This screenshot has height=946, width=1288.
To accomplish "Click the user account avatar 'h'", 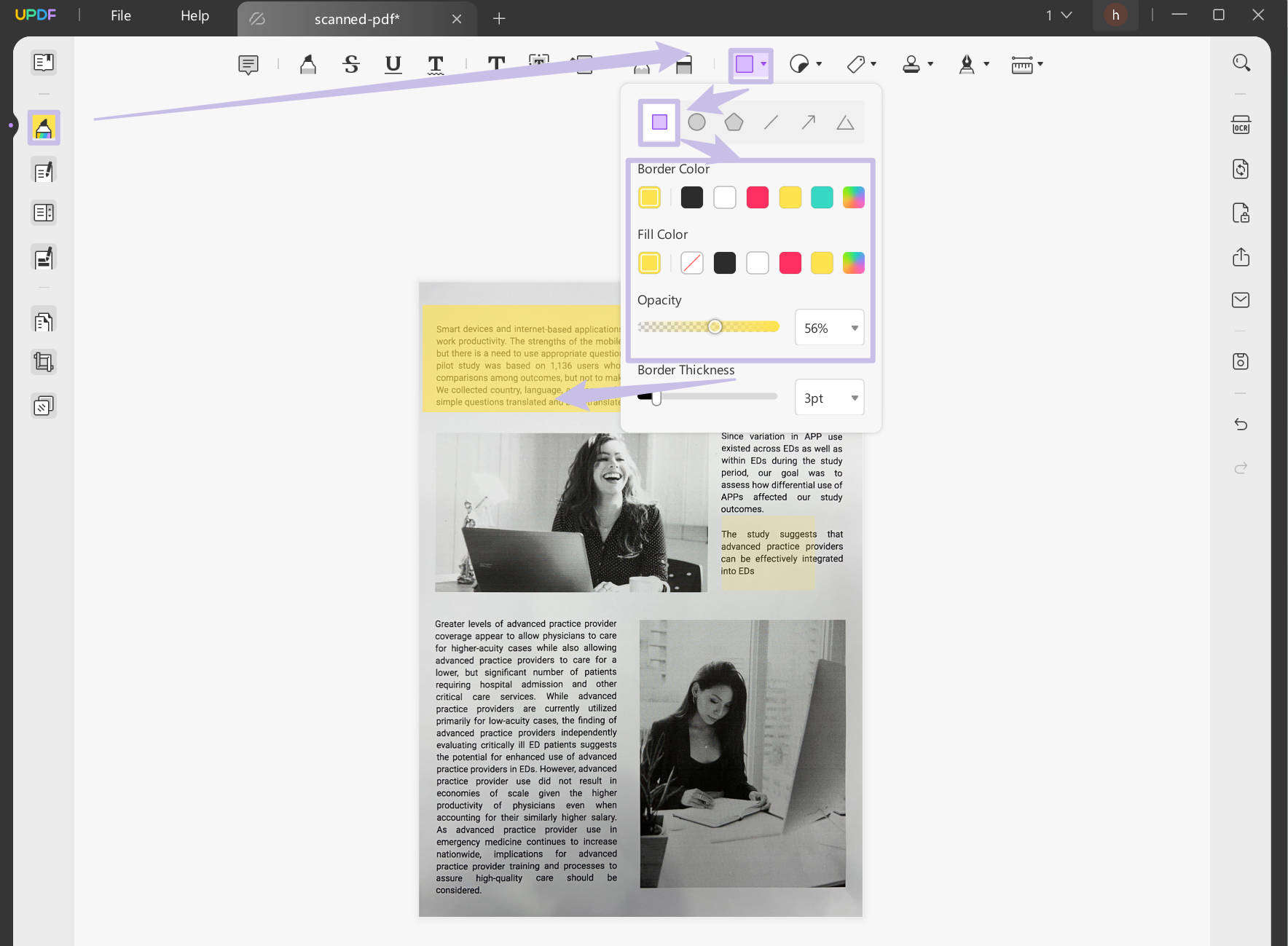I will 1115,15.
